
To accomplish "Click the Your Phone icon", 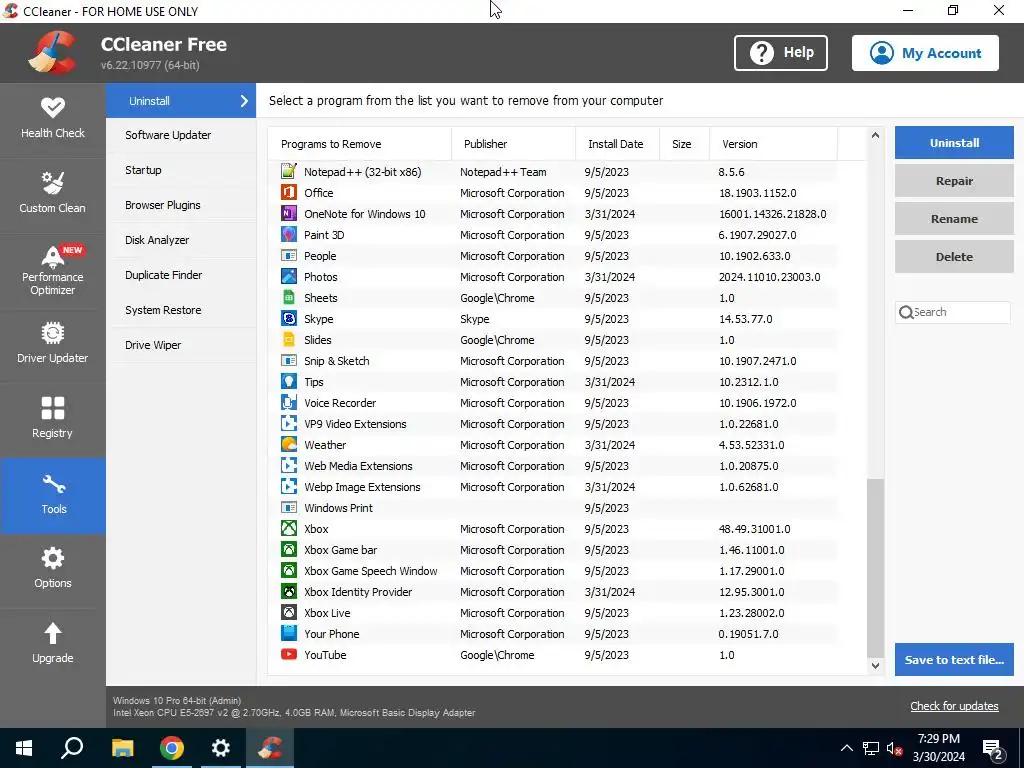I will (x=289, y=633).
